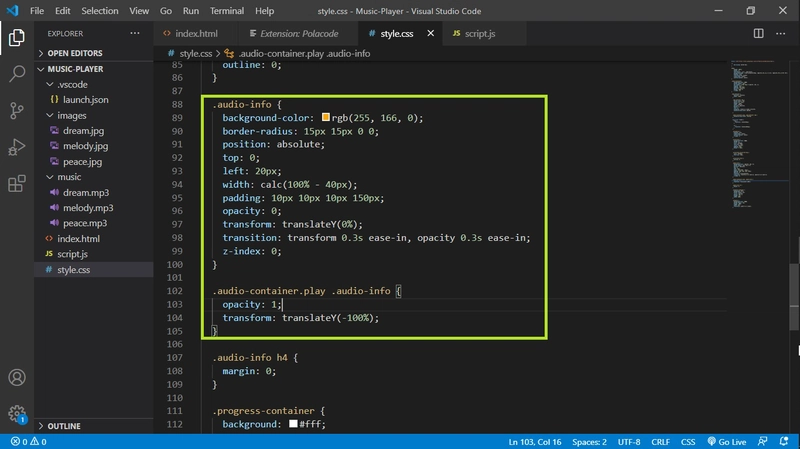Open the Source Control view

16,110
